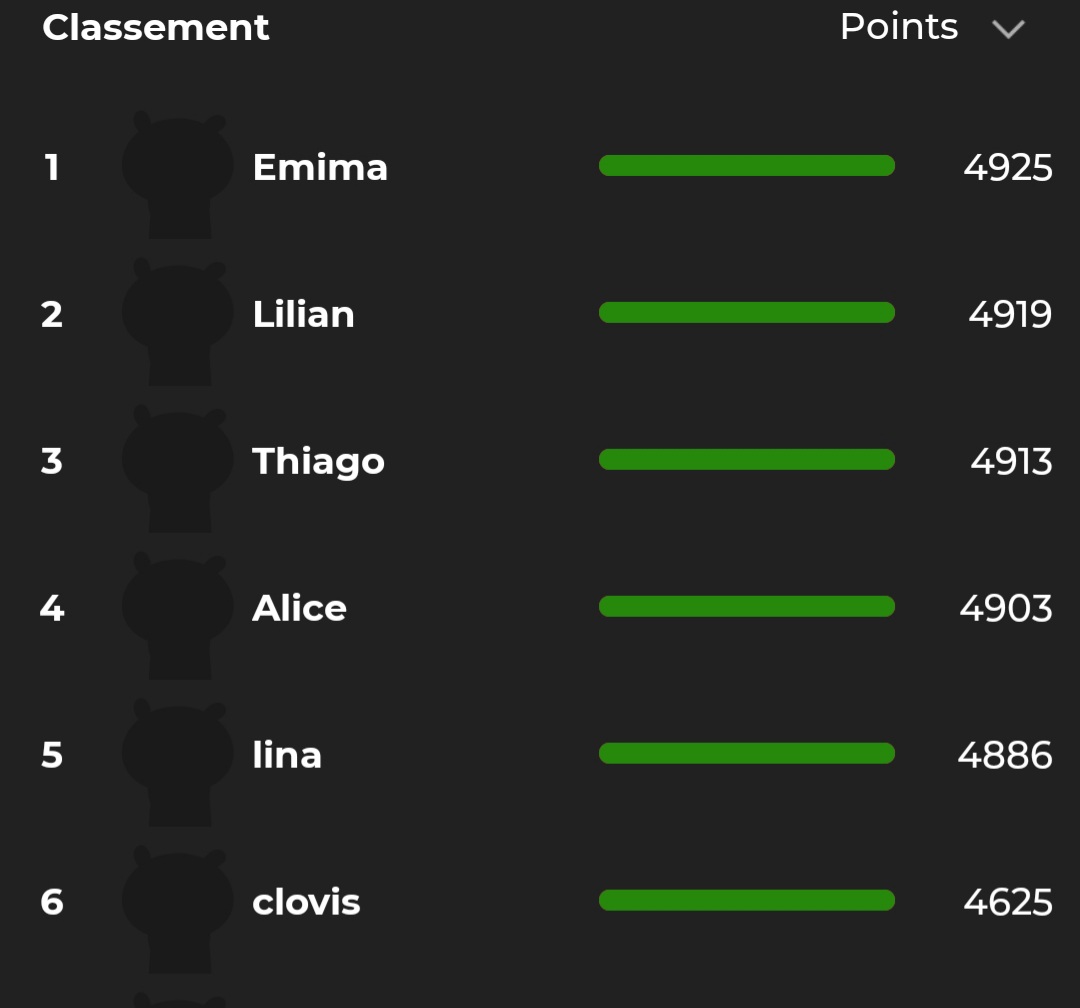Click the Classement heading
Viewport: 1080px width, 1008px height.
click(156, 28)
